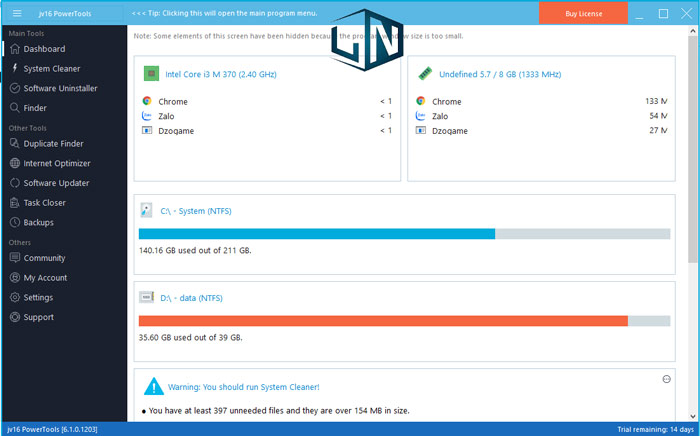Click the Intel Core i3 processor link
This screenshot has height=436, width=700.
pyautogui.click(x=221, y=75)
